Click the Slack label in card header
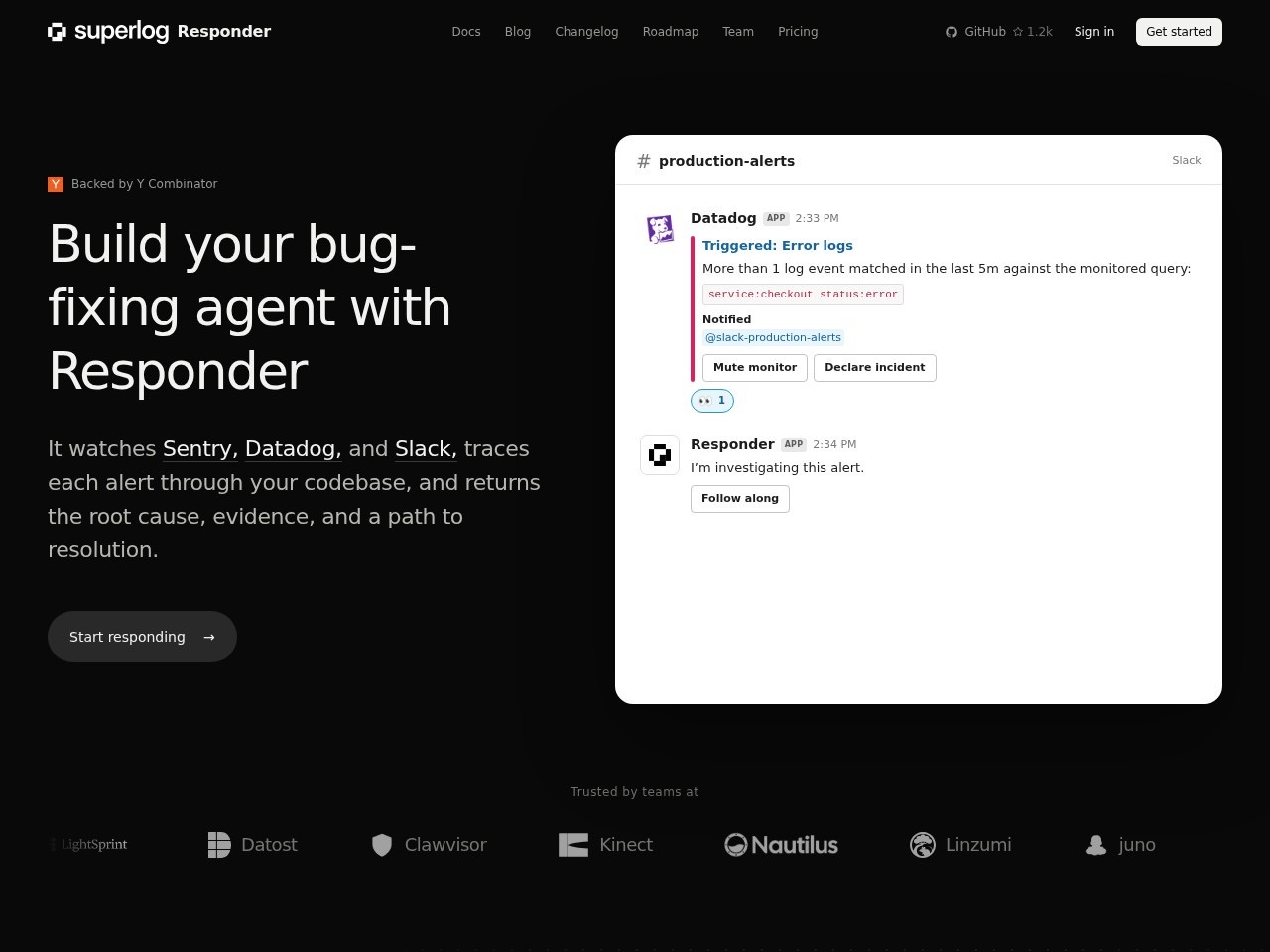 click(x=1187, y=161)
